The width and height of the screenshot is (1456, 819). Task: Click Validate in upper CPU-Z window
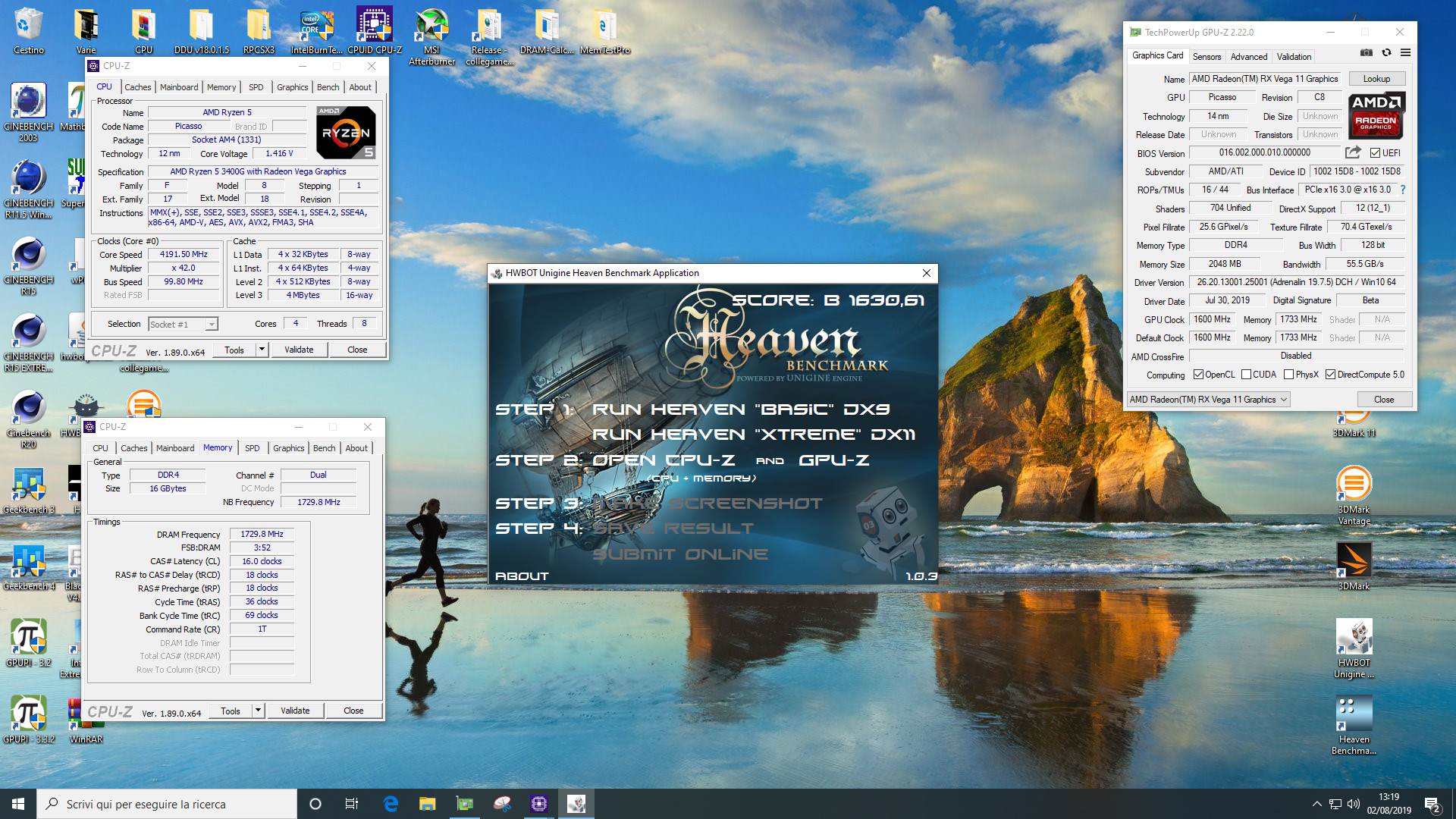[299, 350]
